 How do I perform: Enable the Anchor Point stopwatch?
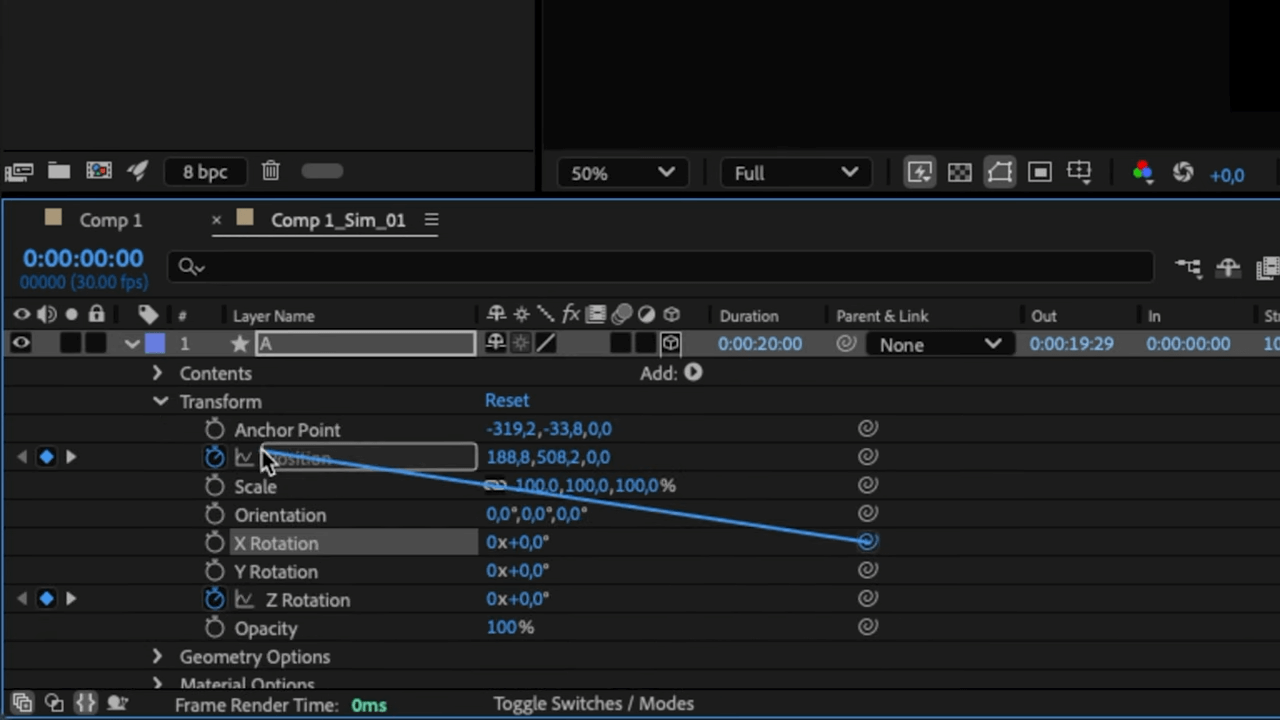[214, 430]
